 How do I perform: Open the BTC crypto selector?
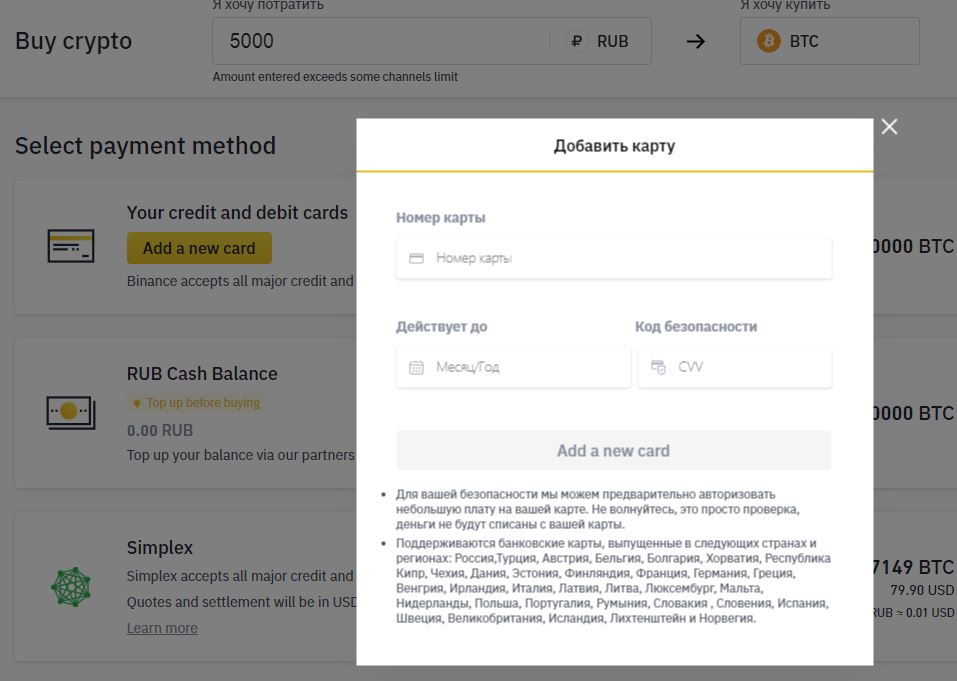(829, 41)
